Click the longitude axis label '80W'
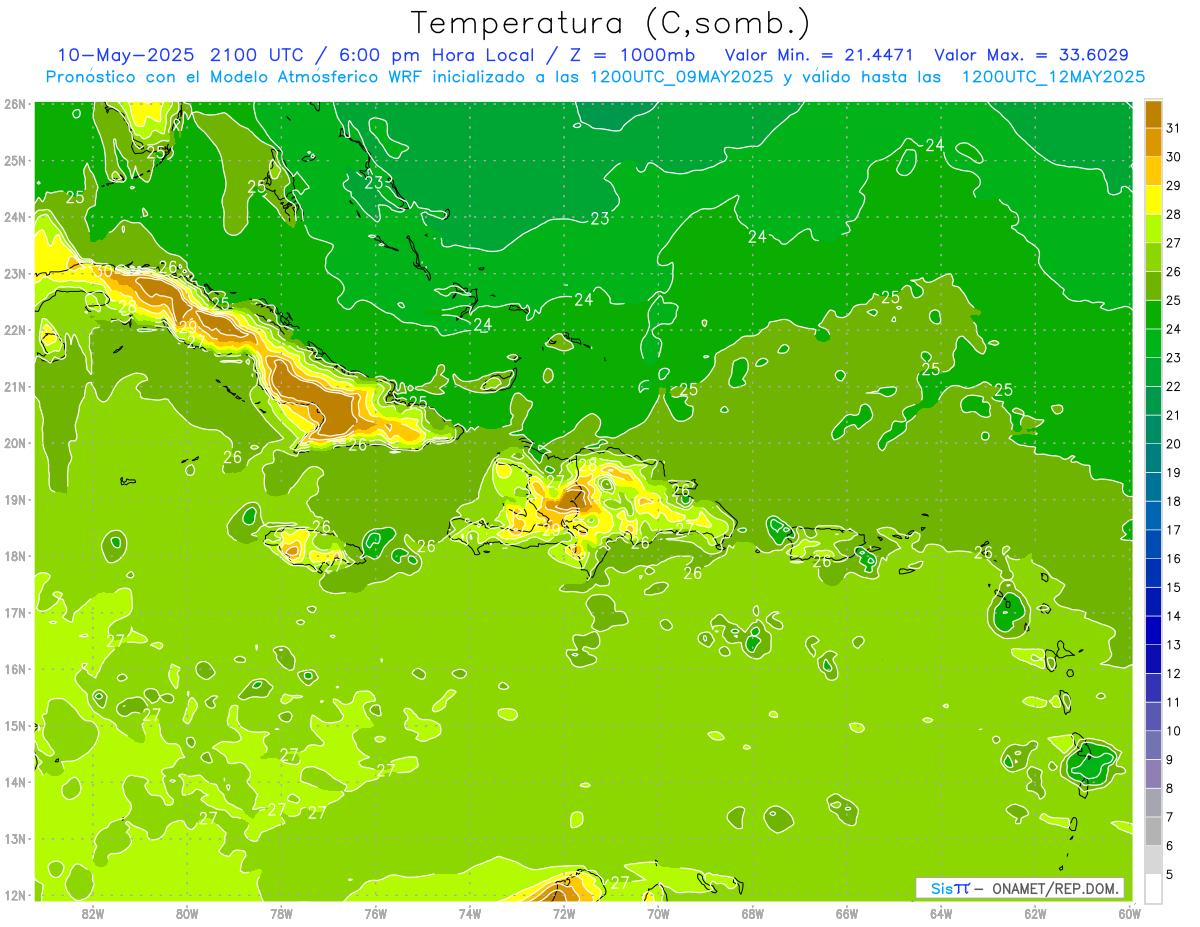 (186, 913)
